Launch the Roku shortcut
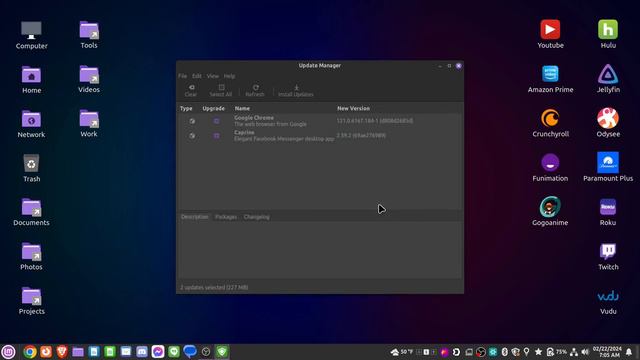Viewport: 640px width, 360px height. pos(608,212)
